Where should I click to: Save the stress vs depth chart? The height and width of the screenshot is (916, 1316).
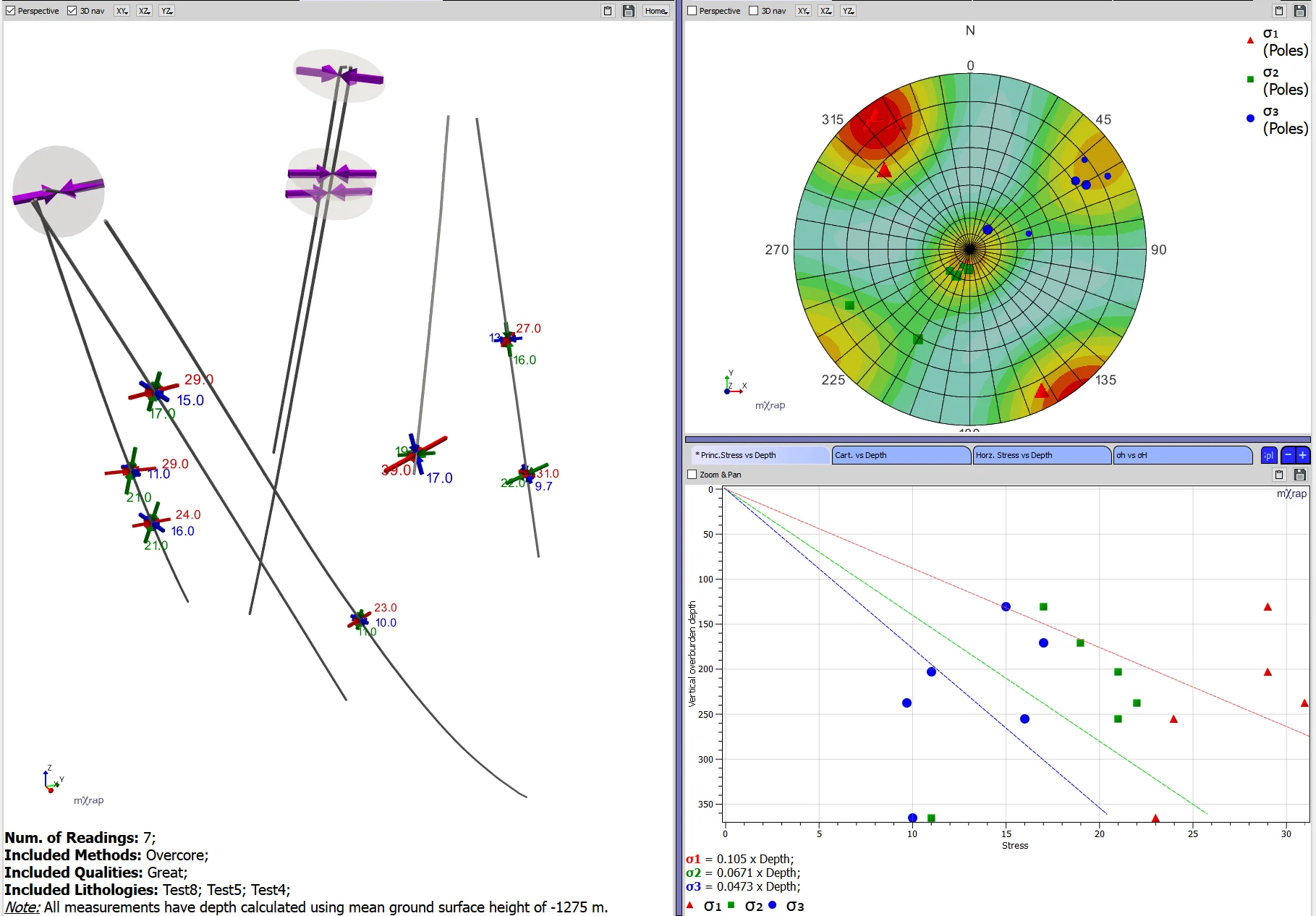1300,475
